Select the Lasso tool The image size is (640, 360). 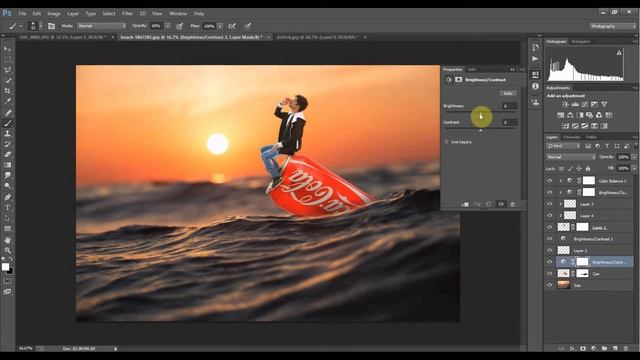(7, 70)
